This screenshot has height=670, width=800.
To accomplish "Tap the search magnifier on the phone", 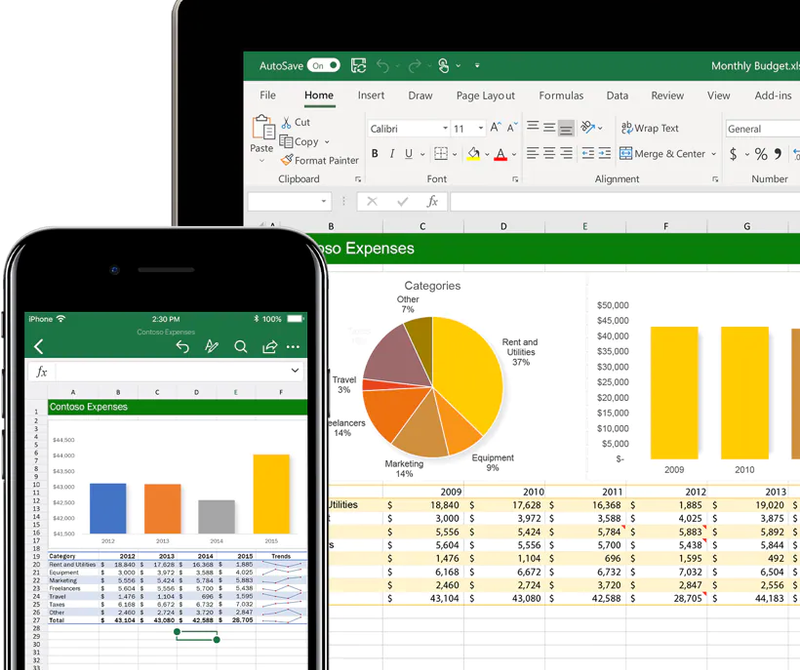I will pyautogui.click(x=240, y=347).
